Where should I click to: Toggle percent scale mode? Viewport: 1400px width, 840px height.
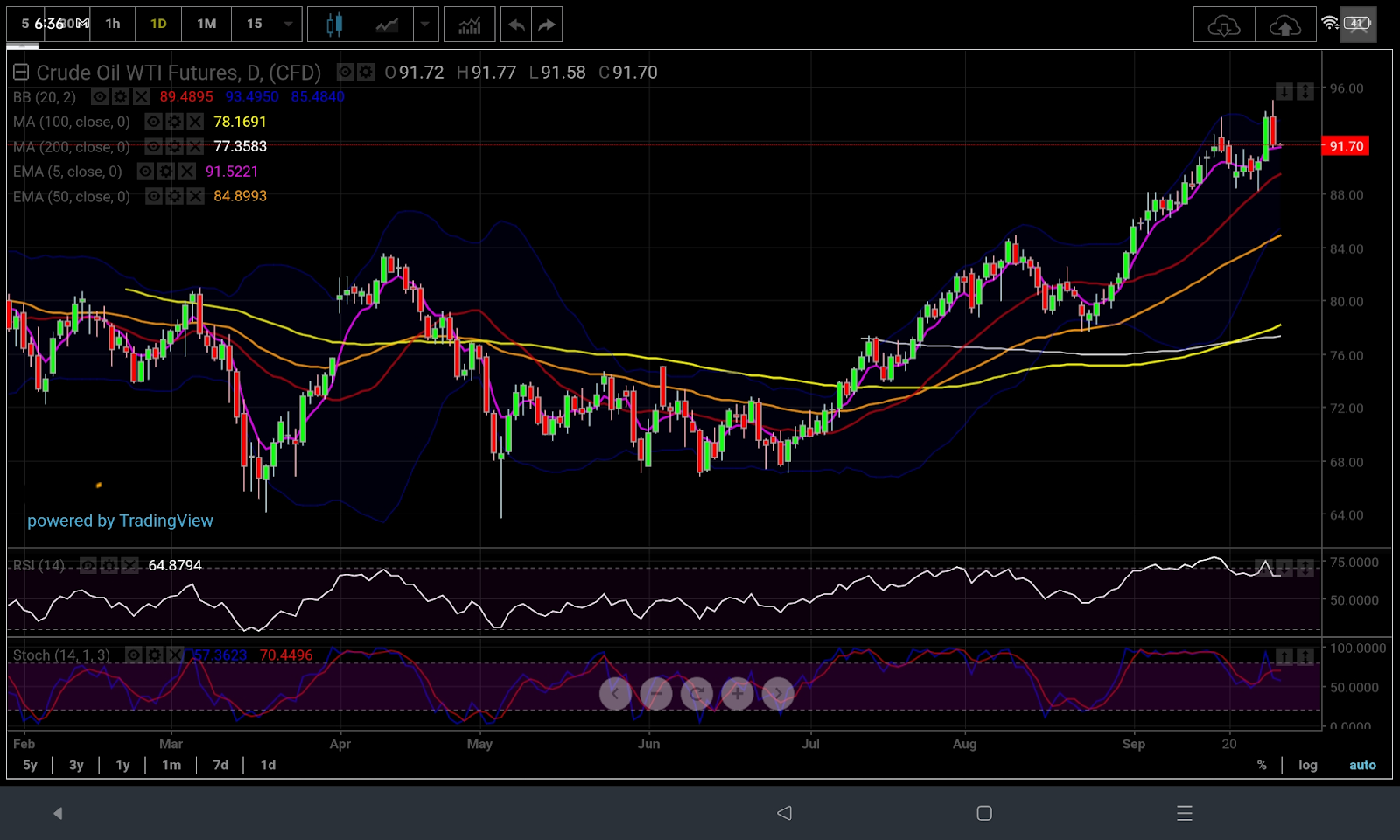click(1262, 765)
